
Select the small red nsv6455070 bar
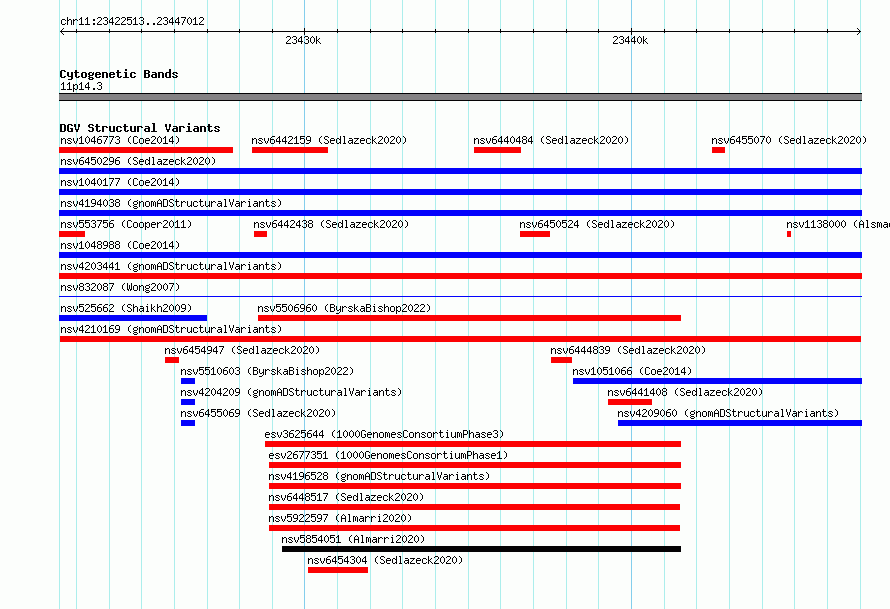pos(719,150)
